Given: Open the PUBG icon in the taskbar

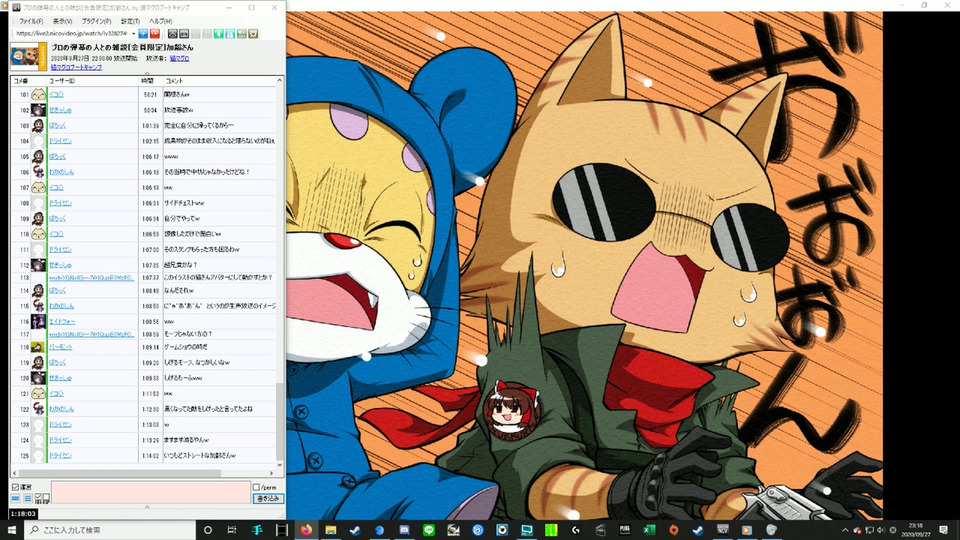Looking at the screenshot, I should [624, 530].
